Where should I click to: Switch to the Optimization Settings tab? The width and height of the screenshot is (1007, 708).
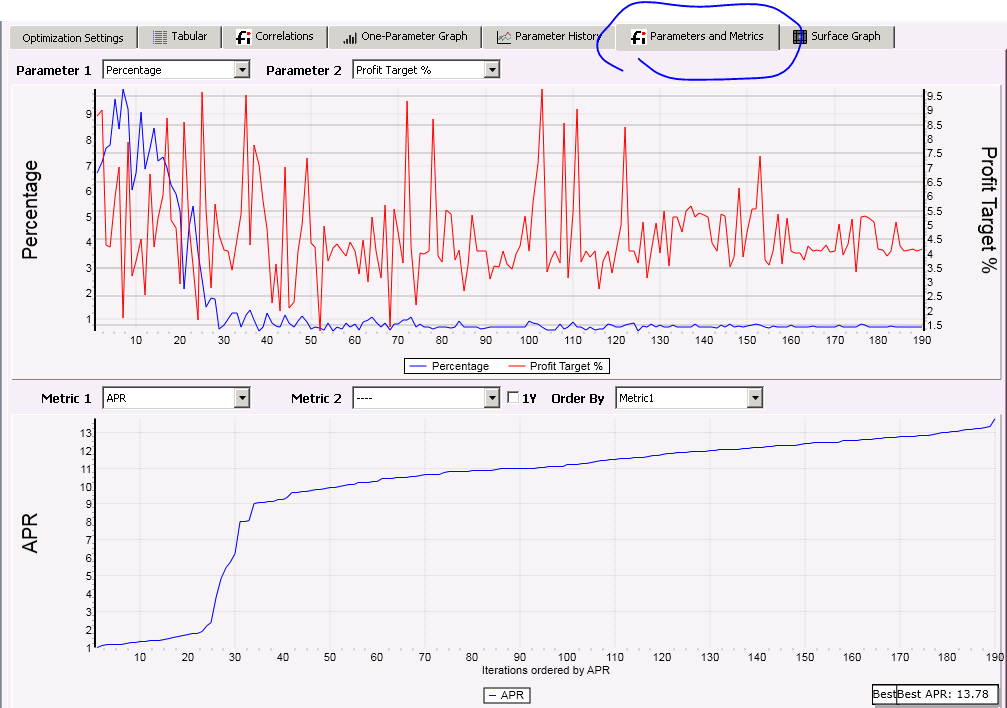coord(72,37)
